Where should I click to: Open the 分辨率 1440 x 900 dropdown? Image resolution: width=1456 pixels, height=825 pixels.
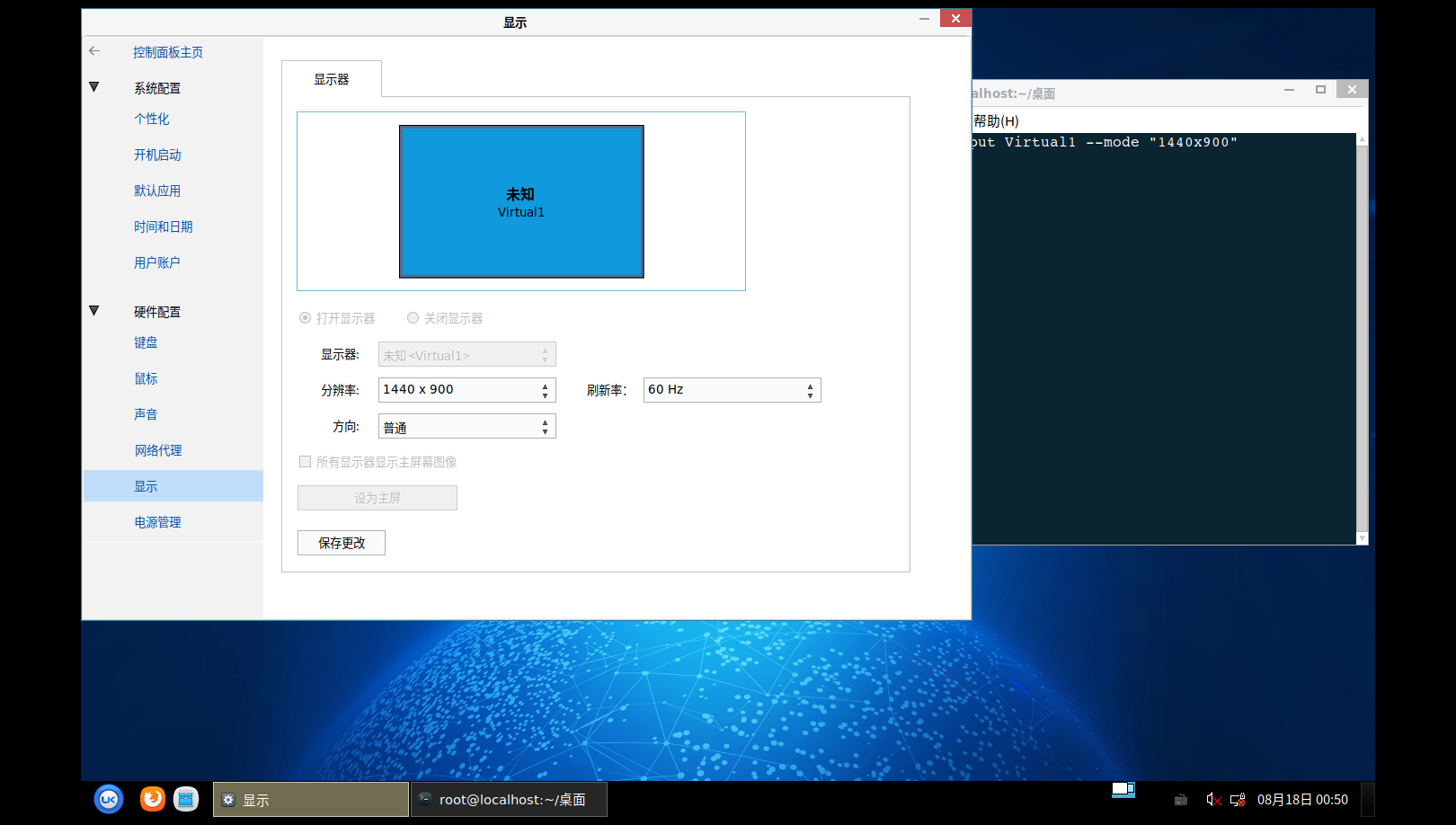pos(467,390)
